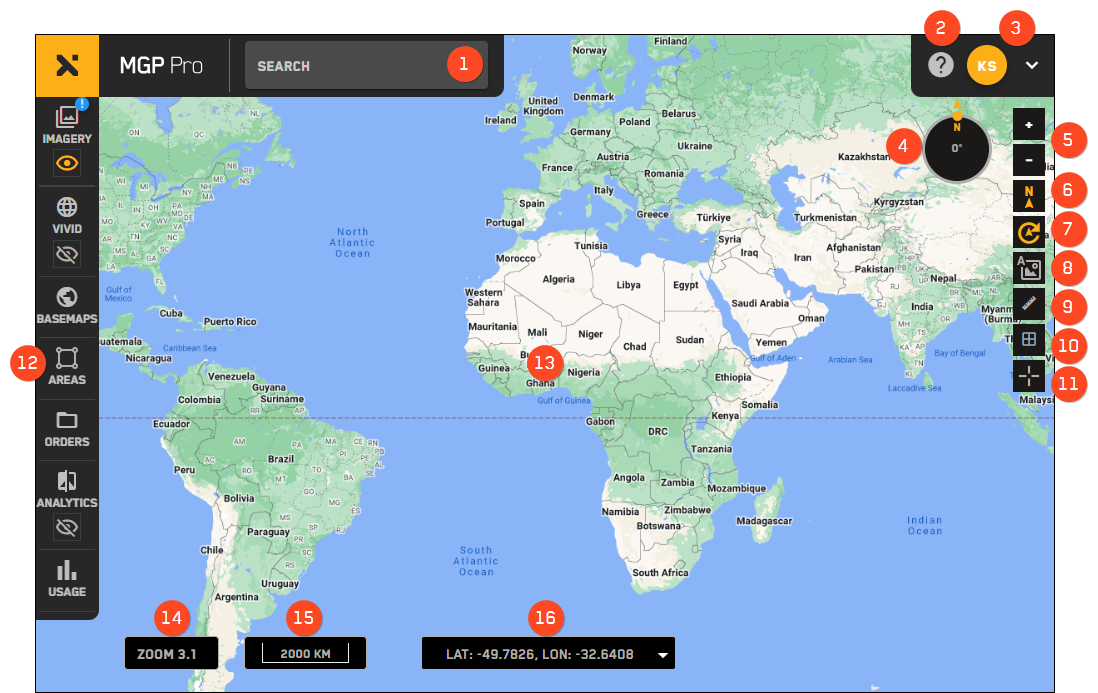Open the Orders folder panel
This screenshot has width=1098, height=693.
click(x=67, y=428)
